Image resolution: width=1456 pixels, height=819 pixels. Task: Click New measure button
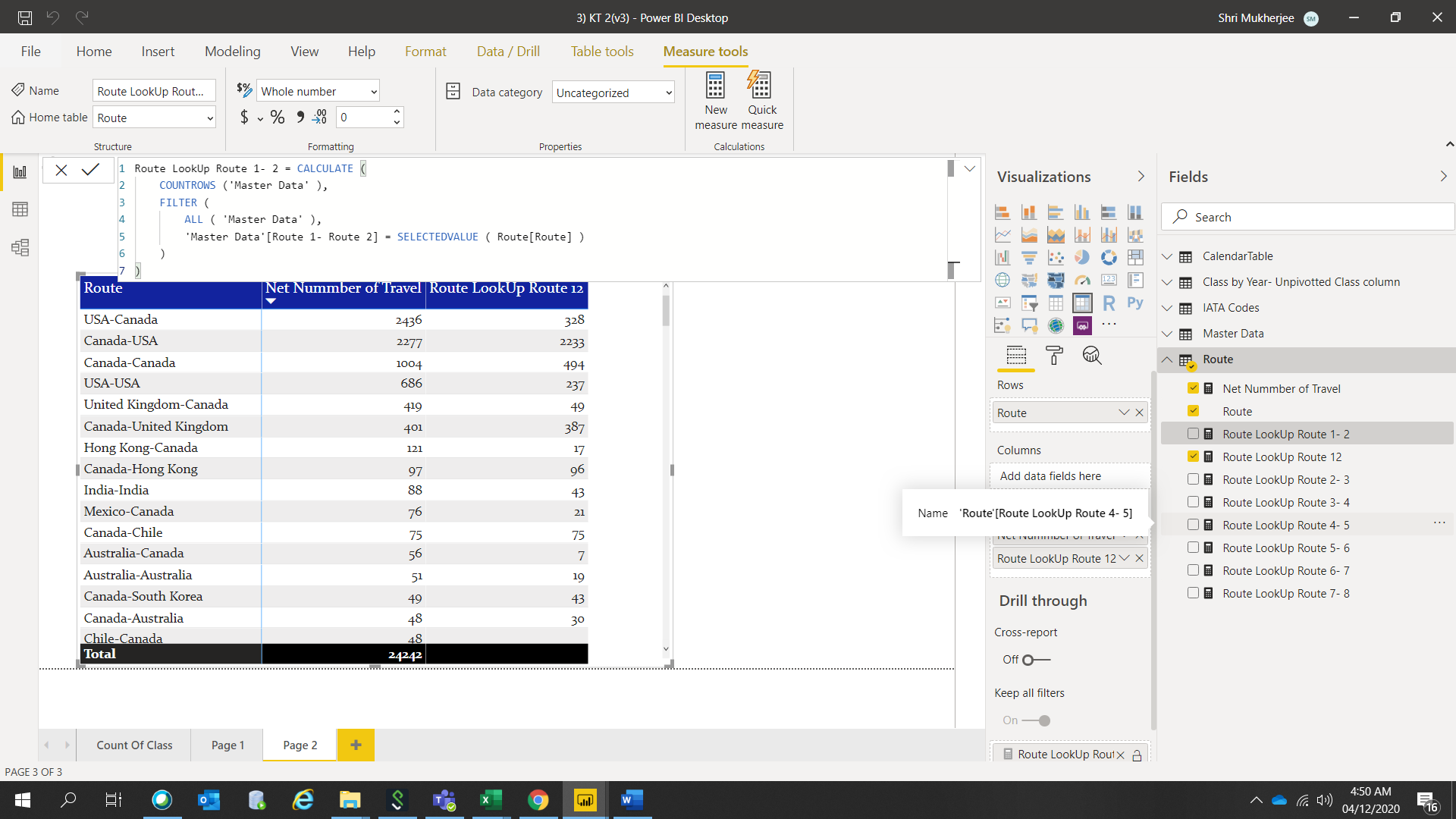716,101
